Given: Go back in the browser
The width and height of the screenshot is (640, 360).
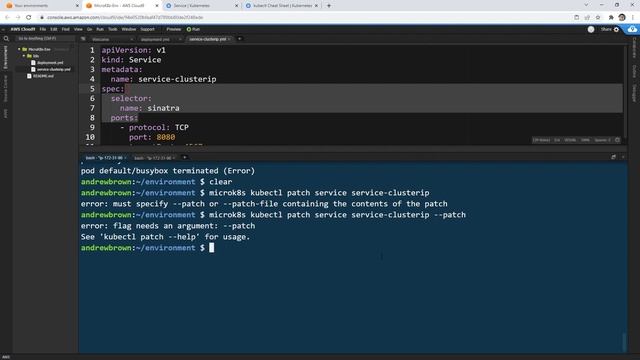Looking at the screenshot, I should point(7,17).
